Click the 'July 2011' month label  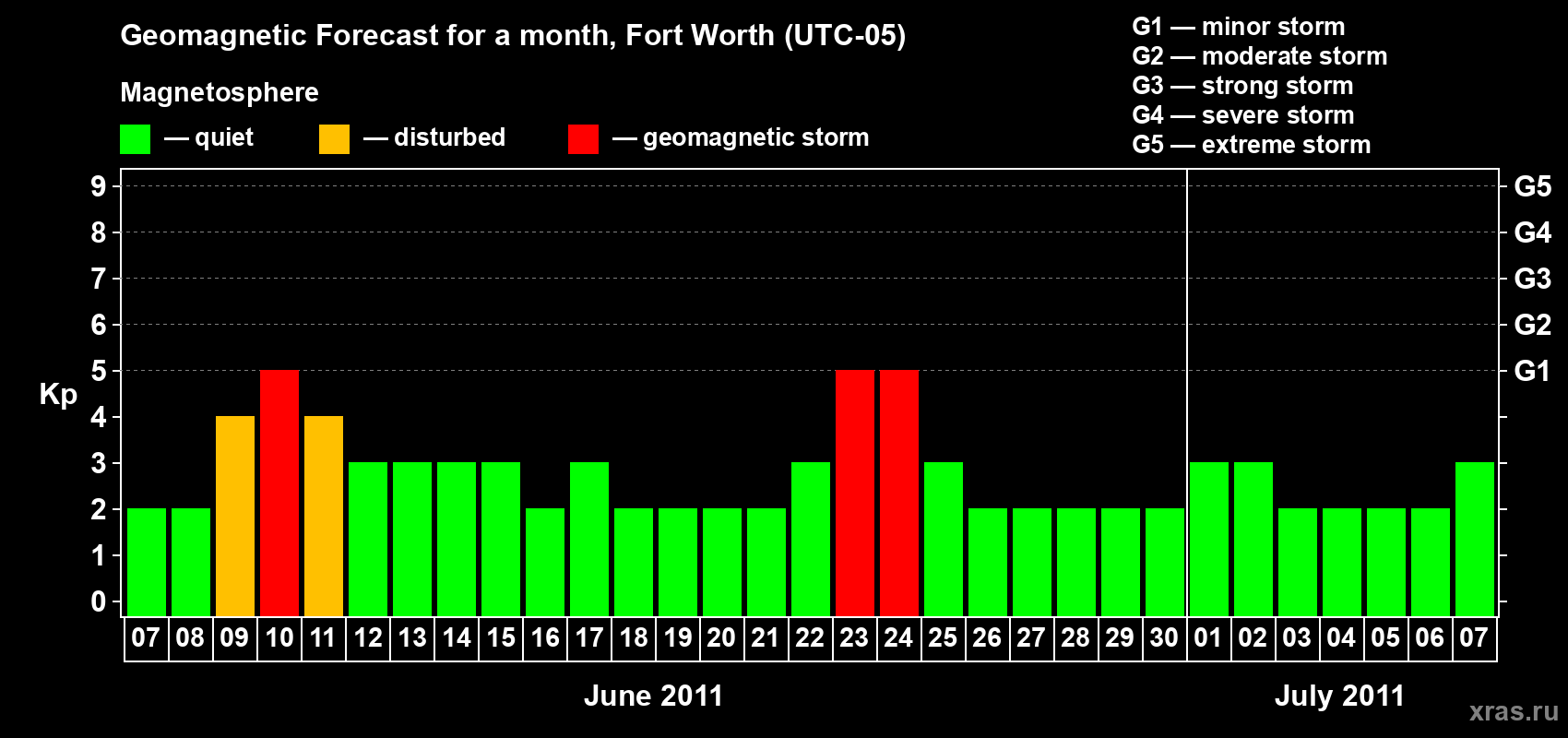tap(1340, 696)
